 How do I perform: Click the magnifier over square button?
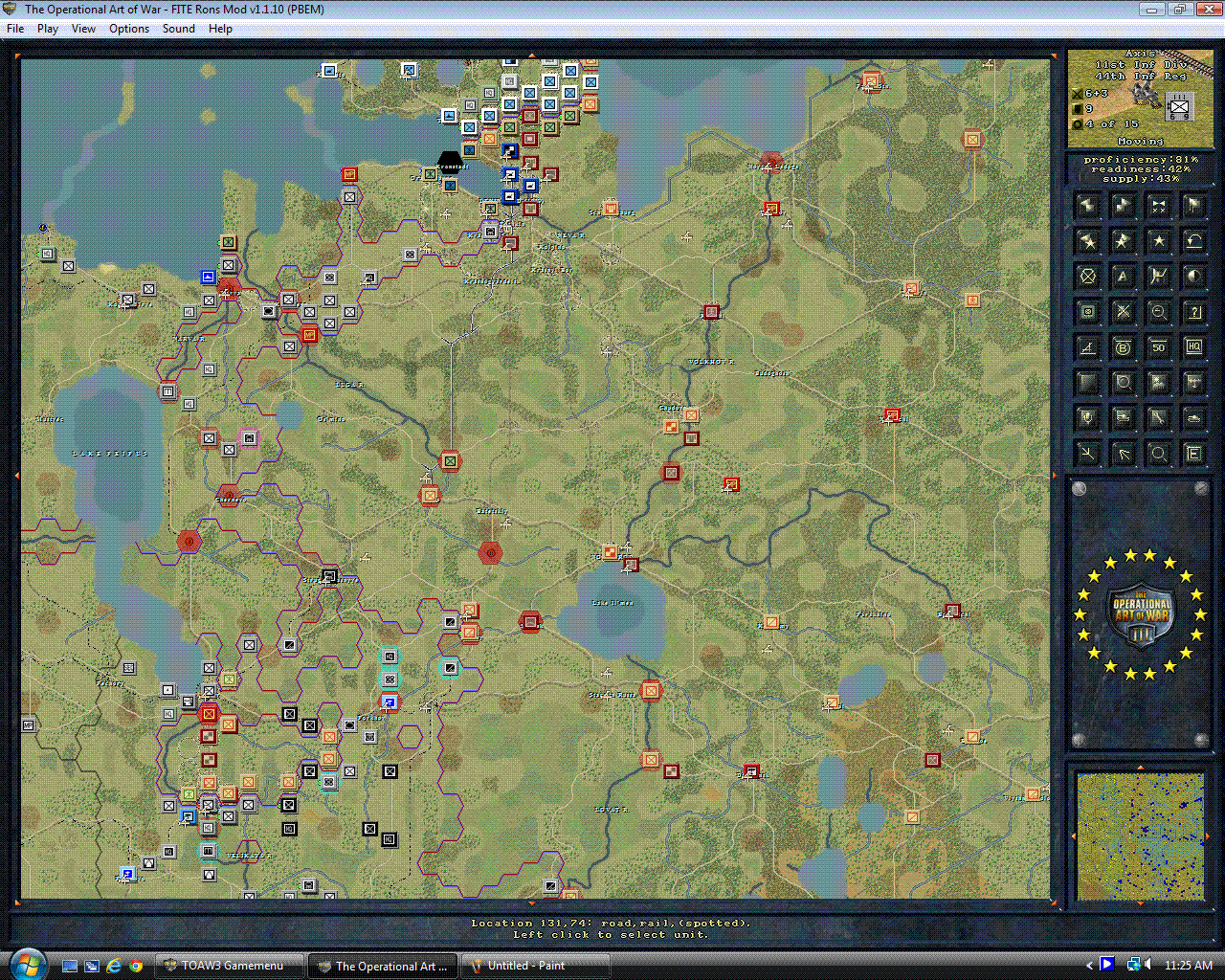point(1123,383)
